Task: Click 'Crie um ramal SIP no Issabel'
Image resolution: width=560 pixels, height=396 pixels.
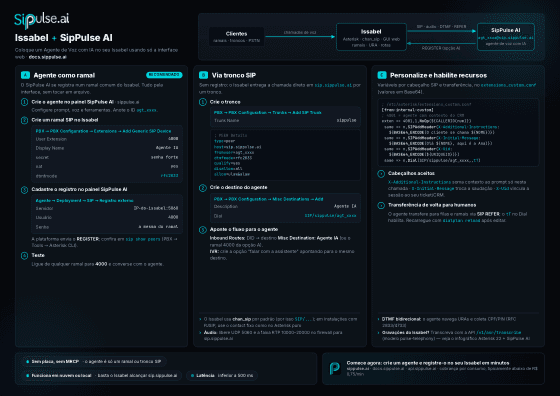Action: pos(65,120)
